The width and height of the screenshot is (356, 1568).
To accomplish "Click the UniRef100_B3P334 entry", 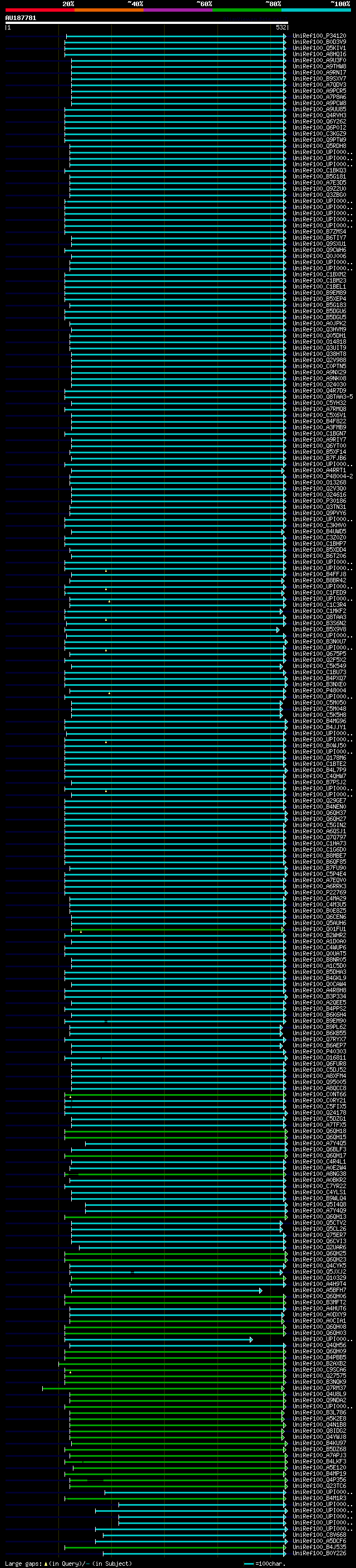I will pyautogui.click(x=319, y=996).
